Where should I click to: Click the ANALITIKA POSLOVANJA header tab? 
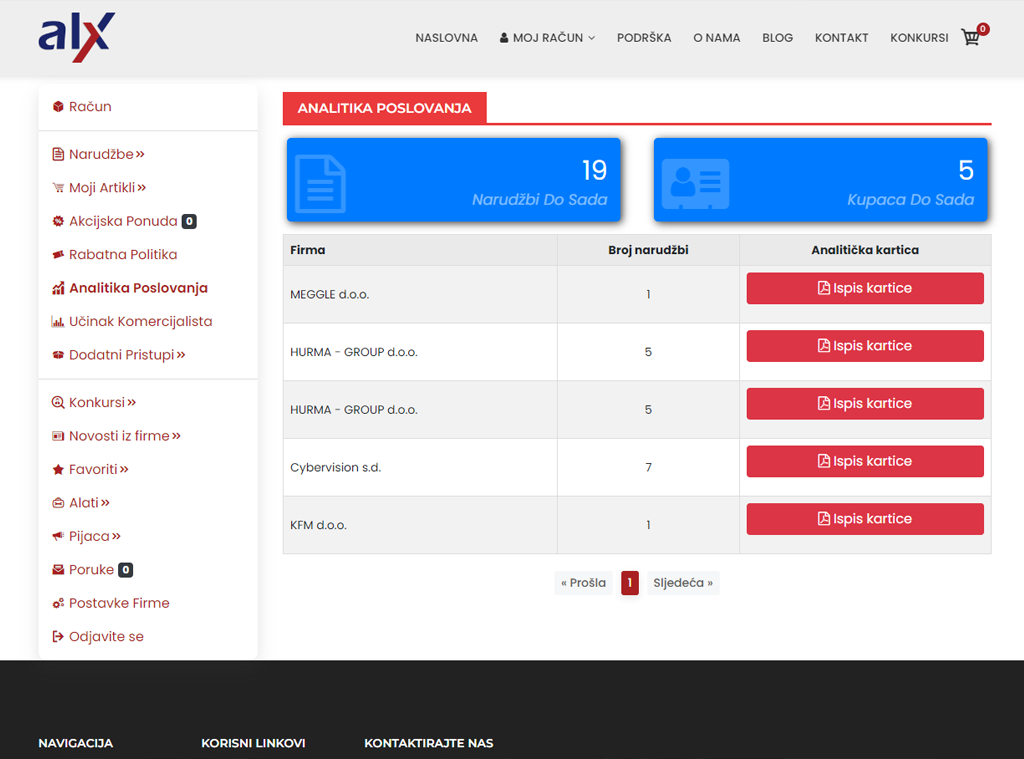click(384, 108)
